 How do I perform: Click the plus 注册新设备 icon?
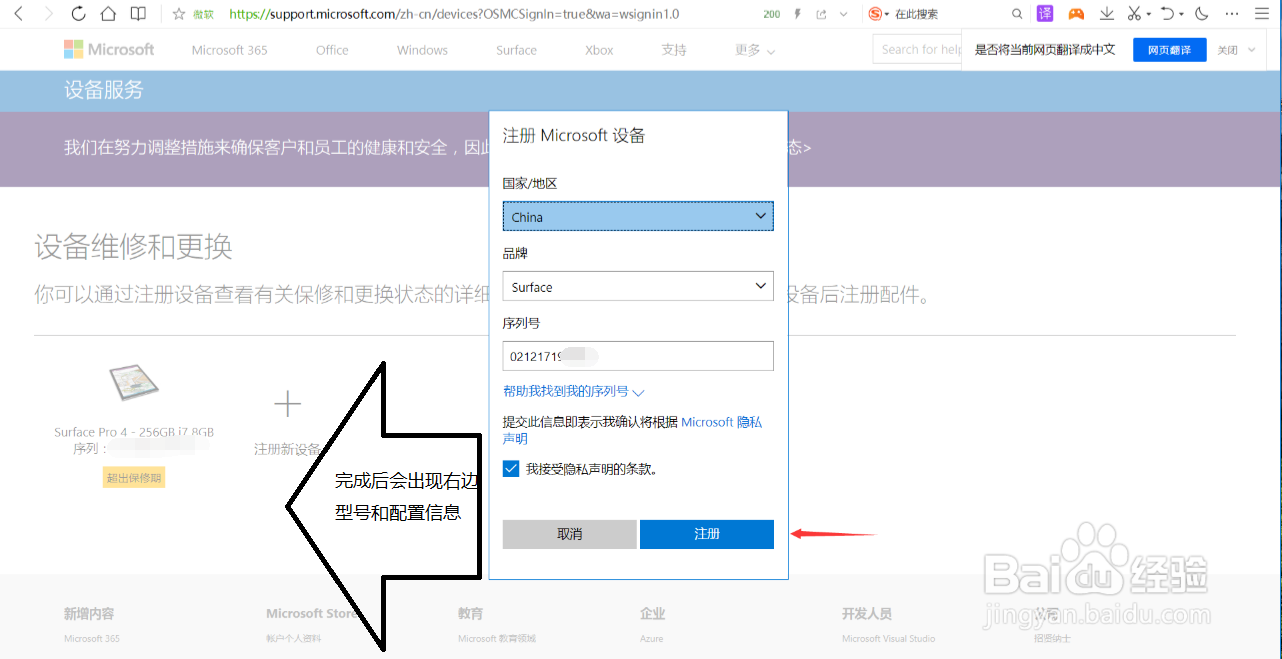(x=288, y=404)
